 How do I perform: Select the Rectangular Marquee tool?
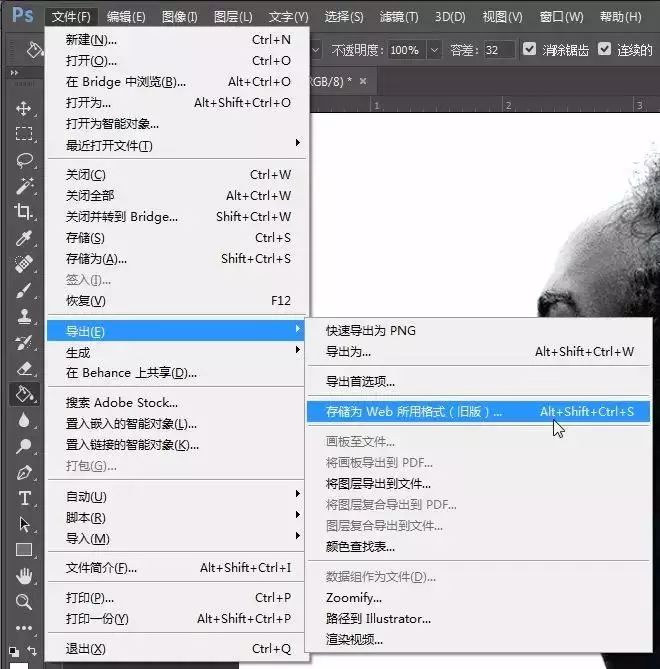[x=24, y=134]
